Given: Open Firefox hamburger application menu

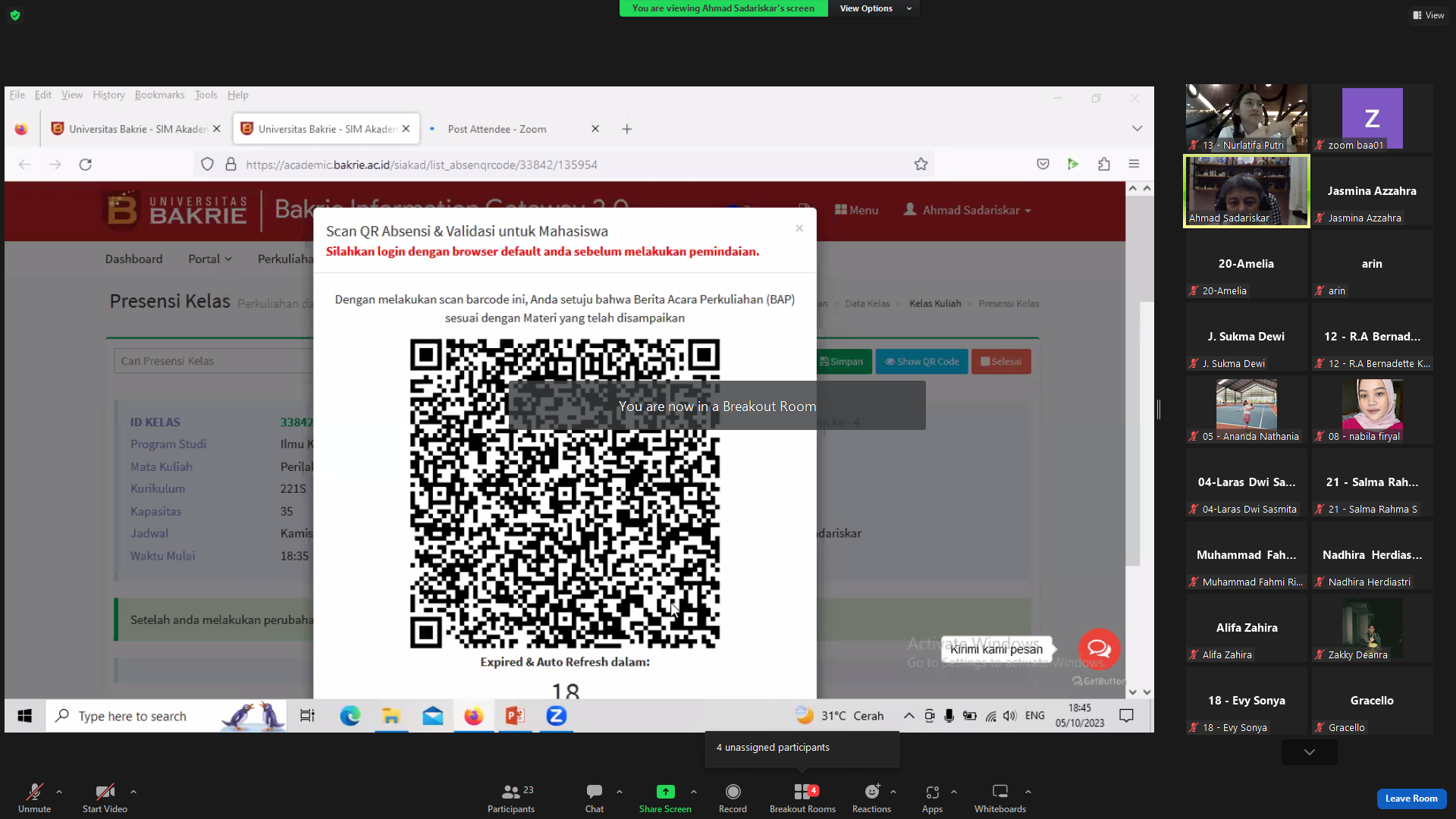Looking at the screenshot, I should click(1134, 165).
